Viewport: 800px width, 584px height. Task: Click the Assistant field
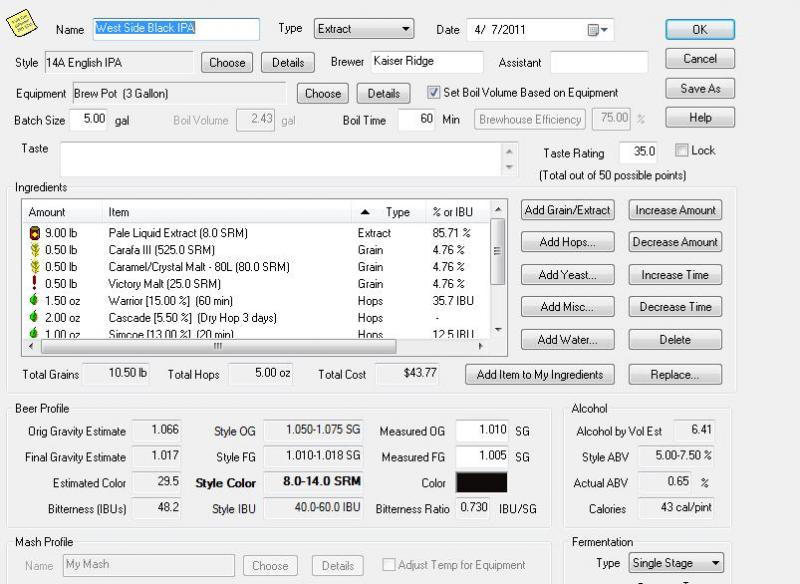click(599, 62)
